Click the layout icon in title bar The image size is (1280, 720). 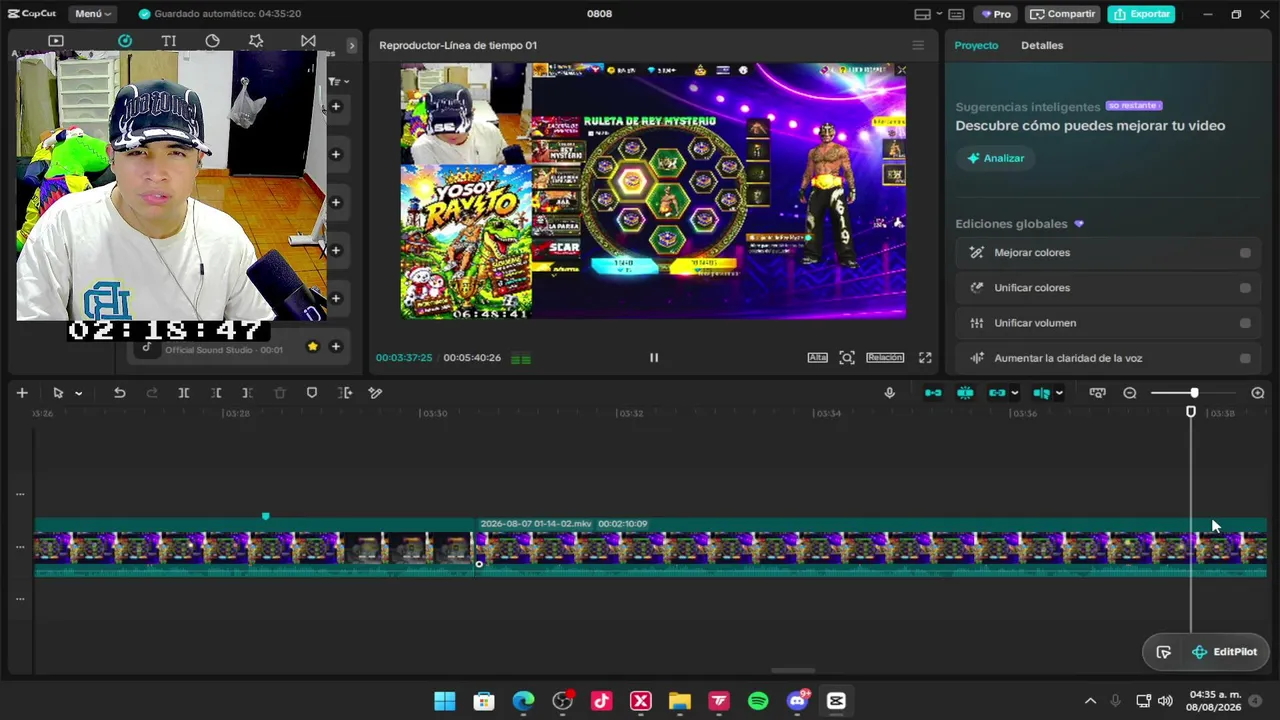coord(922,14)
